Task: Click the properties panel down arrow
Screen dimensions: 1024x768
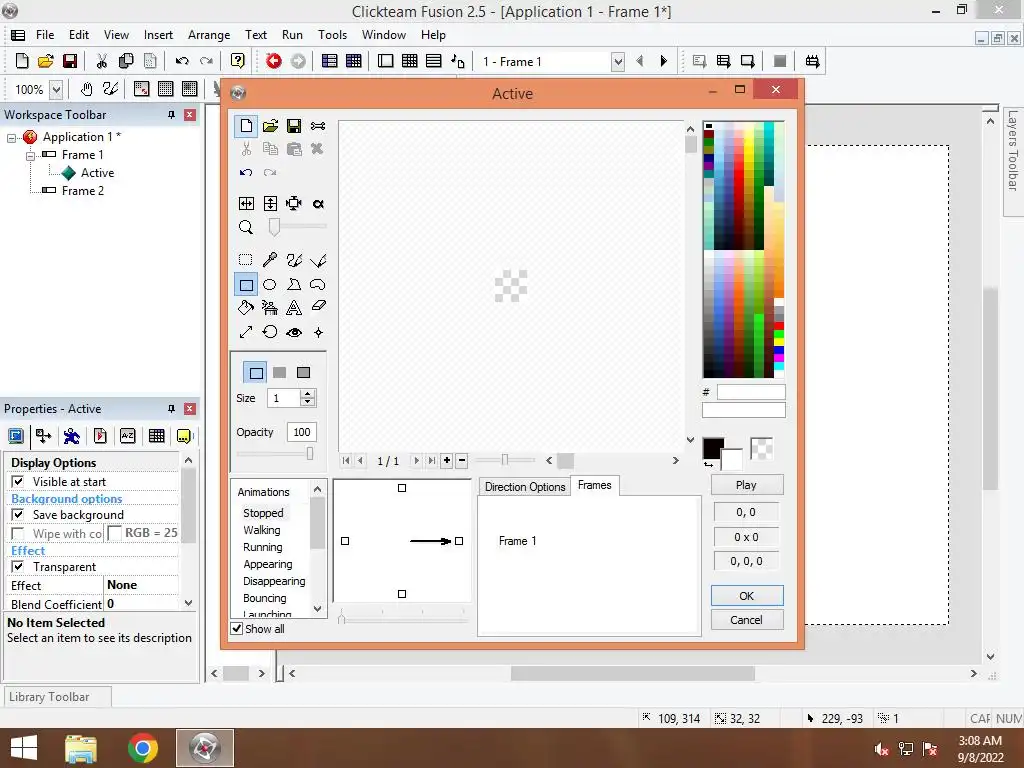Action: coord(189,603)
